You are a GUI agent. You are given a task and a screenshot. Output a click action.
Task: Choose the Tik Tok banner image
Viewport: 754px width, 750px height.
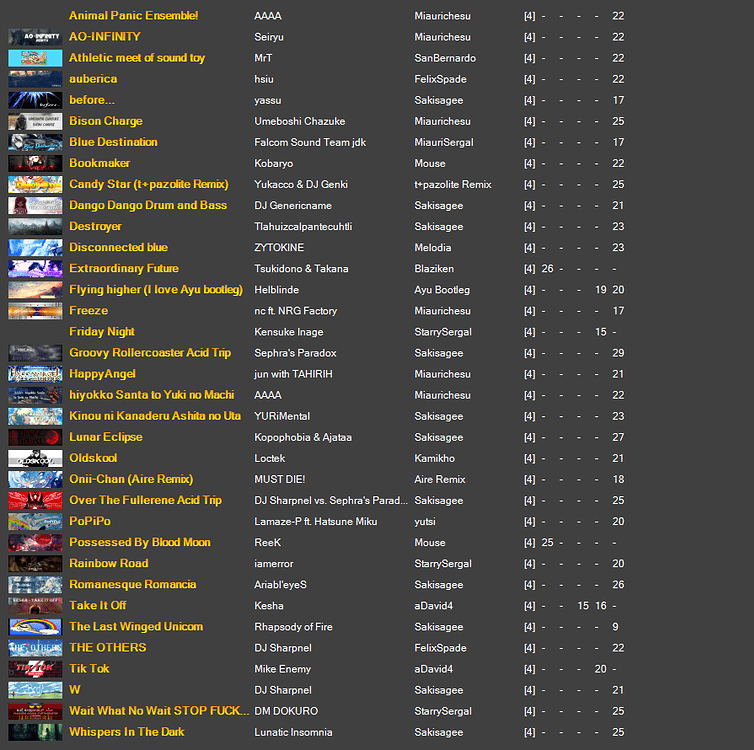(35, 669)
